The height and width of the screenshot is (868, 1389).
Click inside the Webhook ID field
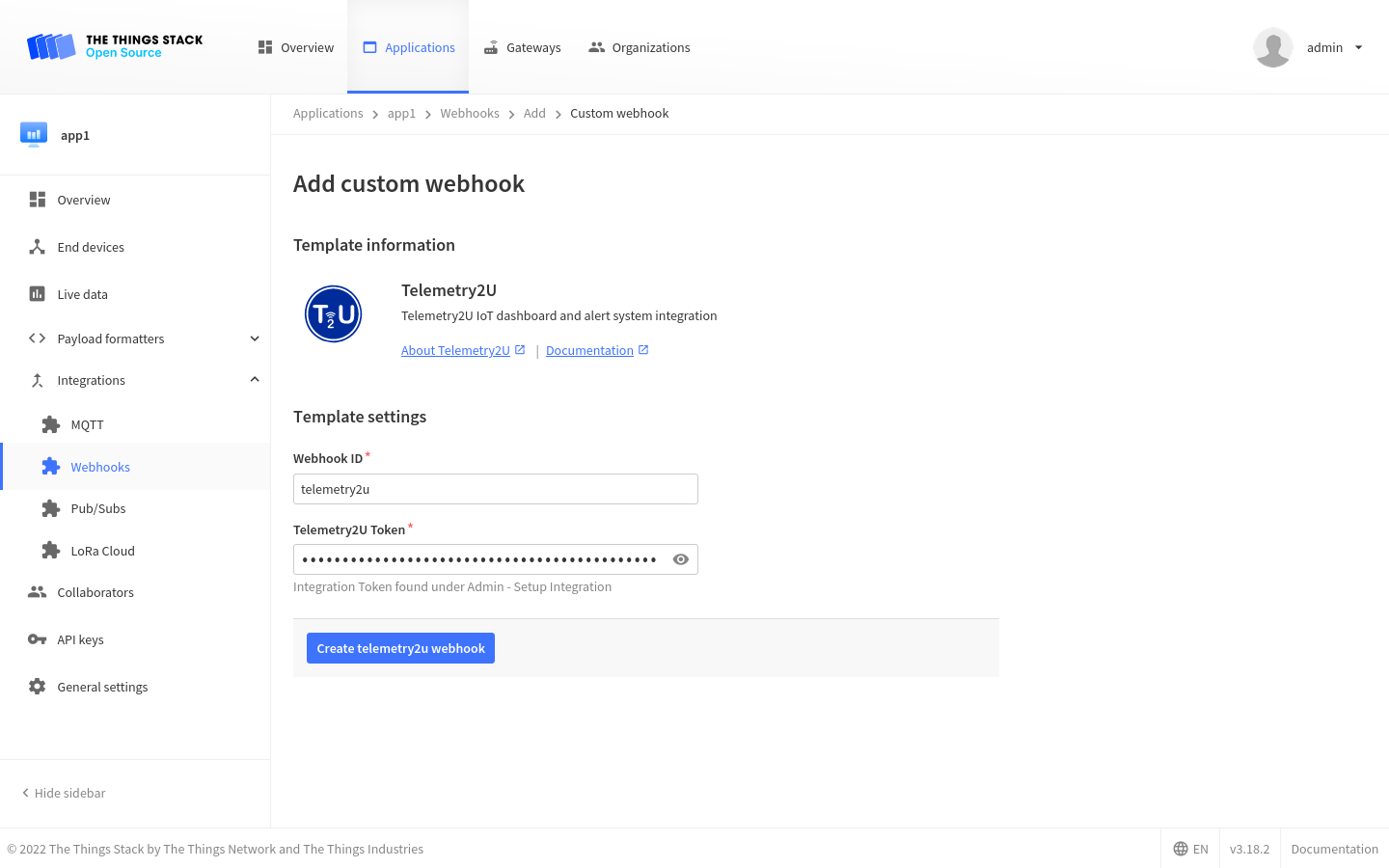pyautogui.click(x=495, y=489)
